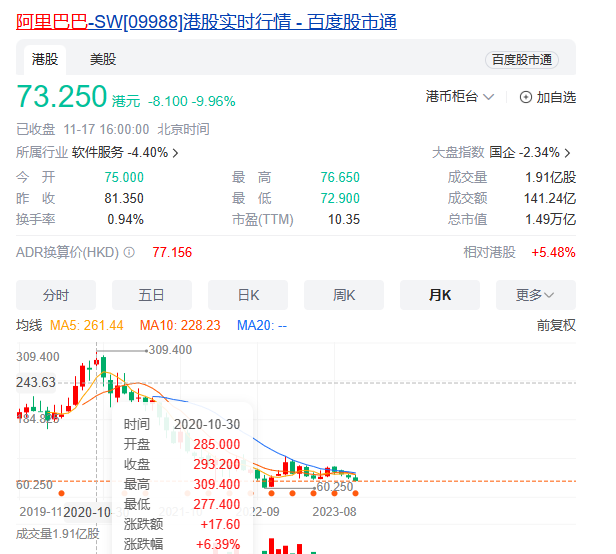Image resolution: width=616 pixels, height=554 pixels.
Task: Select the 日K chart tab
Action: coord(248,295)
